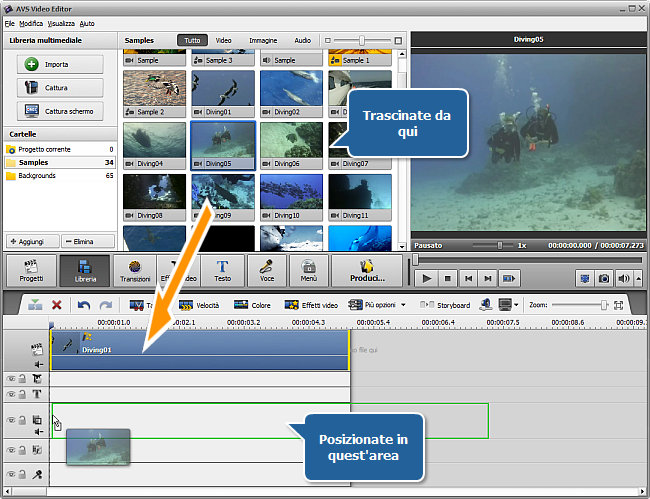Image resolution: width=650 pixels, height=499 pixels.
Task: Toggle visibility of text track
Action: (11, 394)
